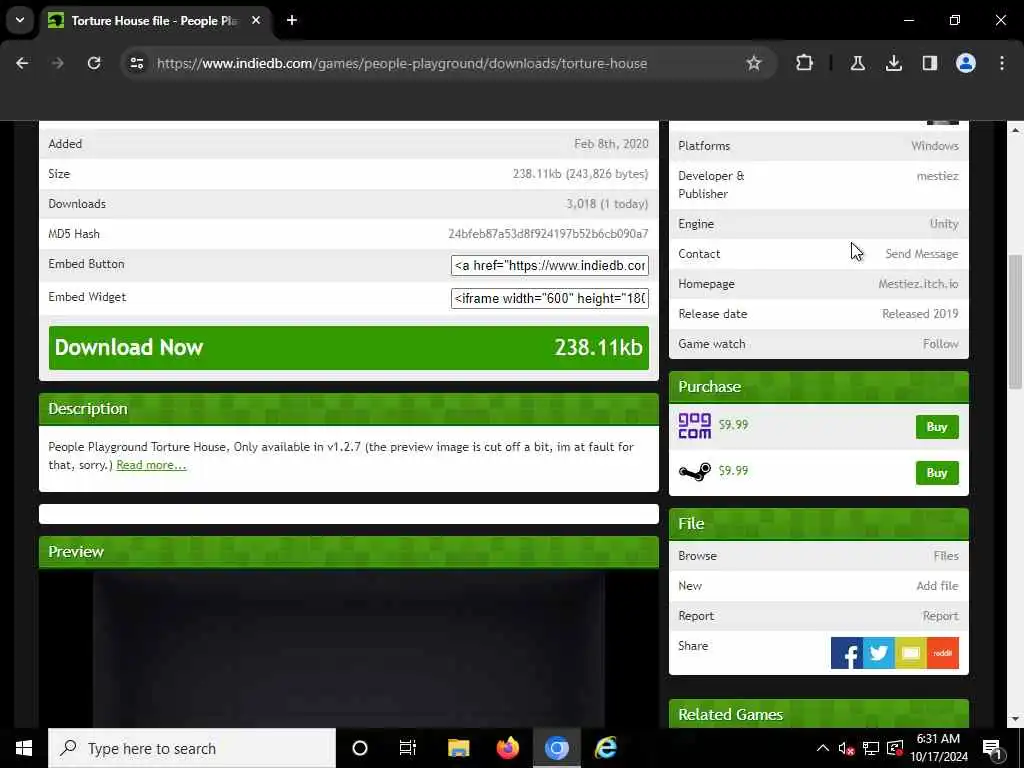Share on Facebook
This screenshot has width=1024, height=768.
point(847,653)
